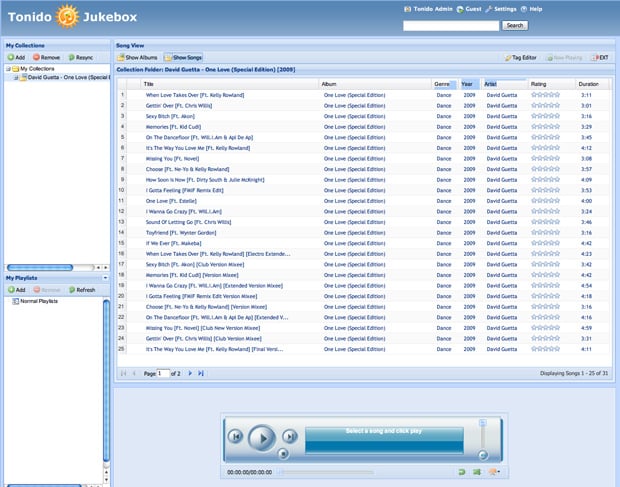The image size is (620, 487).
Task: Switch to Show Albums view
Action: [138, 57]
